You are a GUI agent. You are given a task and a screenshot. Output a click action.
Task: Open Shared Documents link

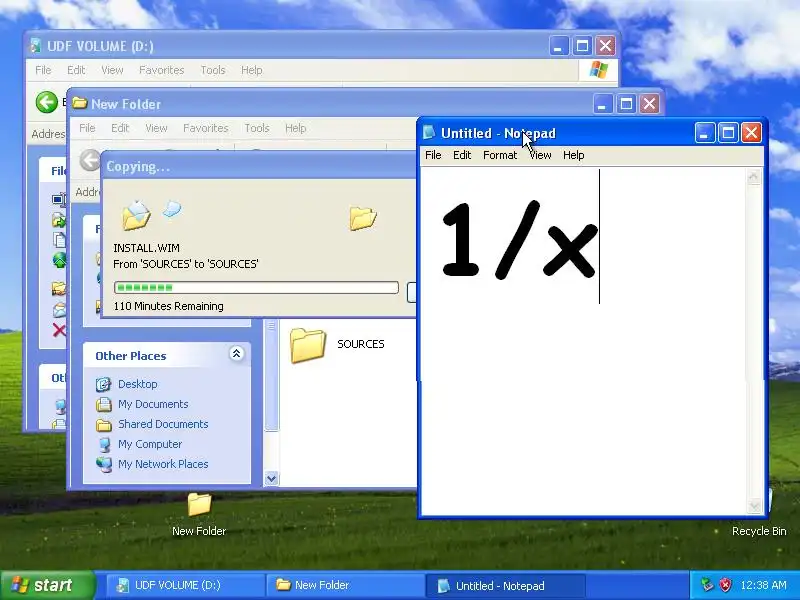163,424
